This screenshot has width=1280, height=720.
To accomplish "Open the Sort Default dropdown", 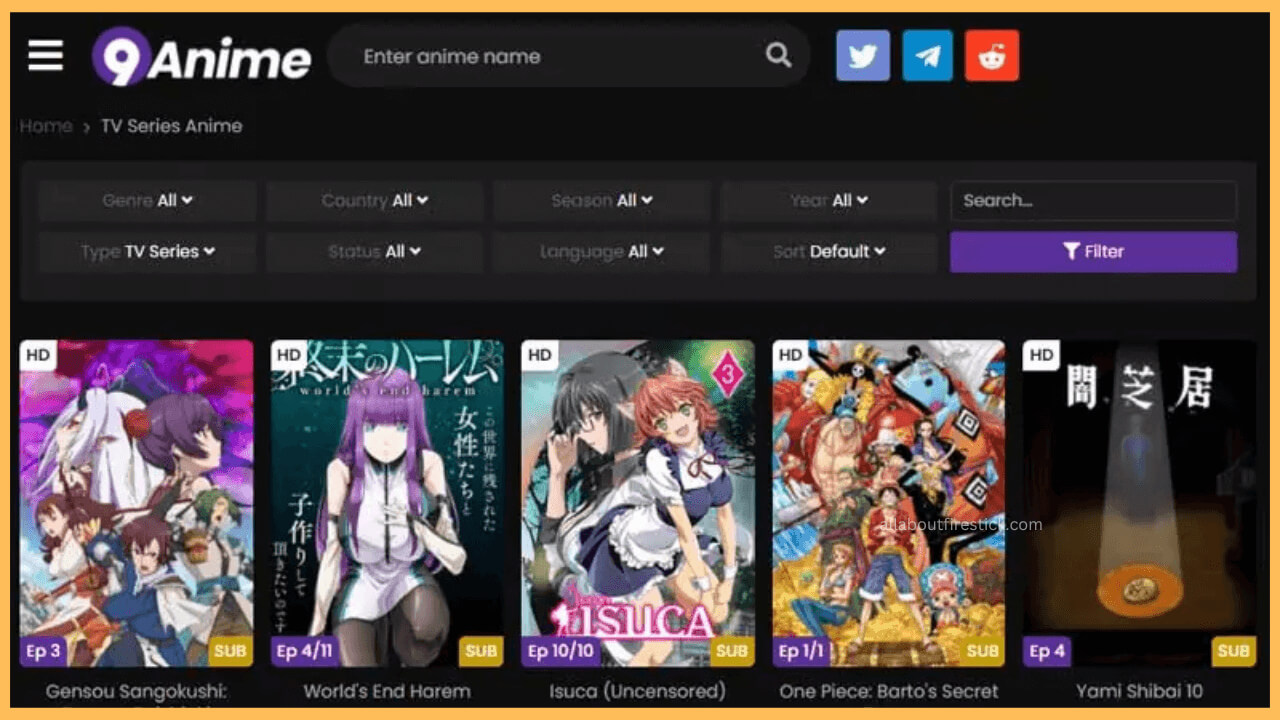I will (829, 251).
